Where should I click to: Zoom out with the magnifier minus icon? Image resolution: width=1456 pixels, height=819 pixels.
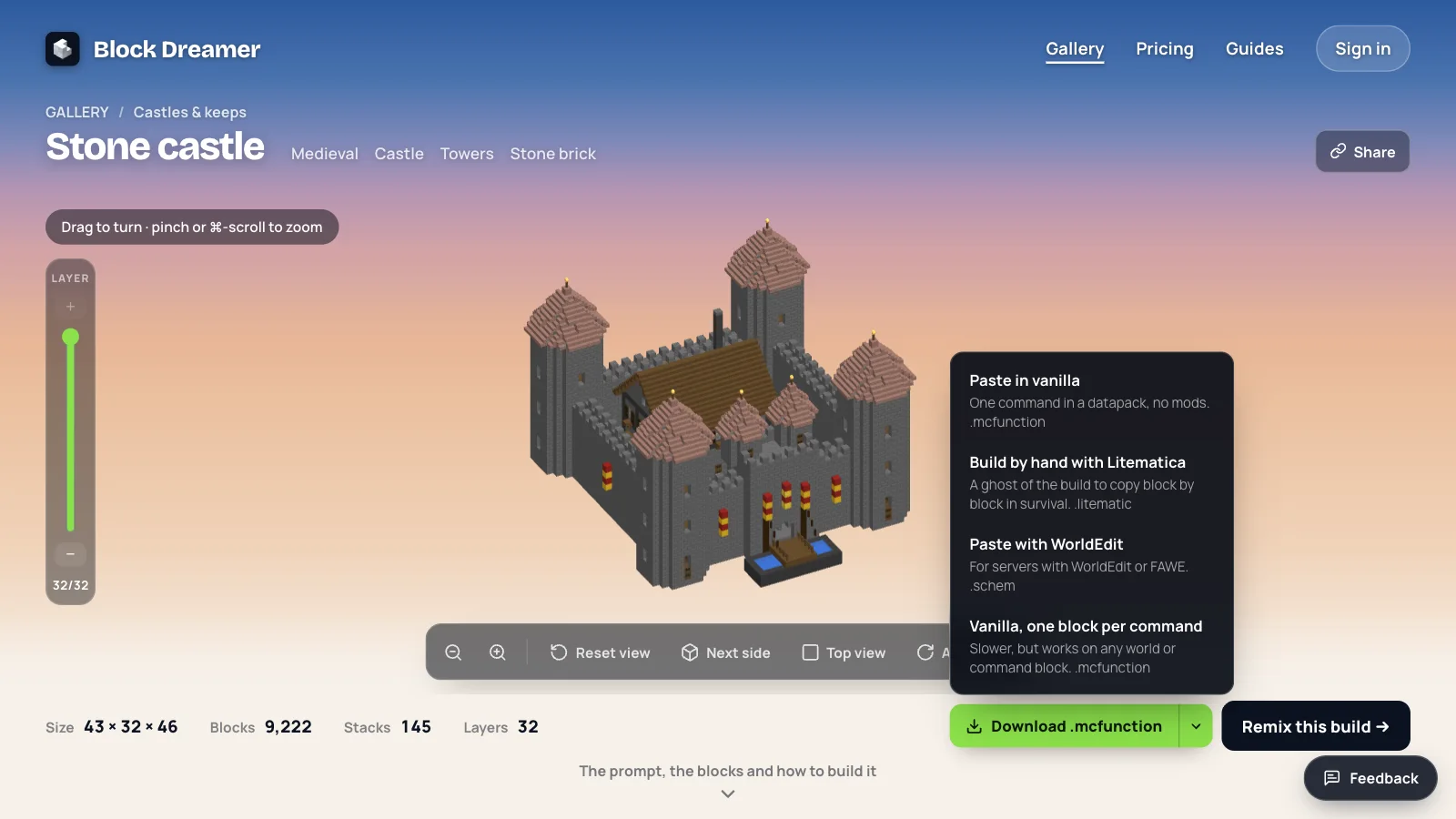pos(453,652)
